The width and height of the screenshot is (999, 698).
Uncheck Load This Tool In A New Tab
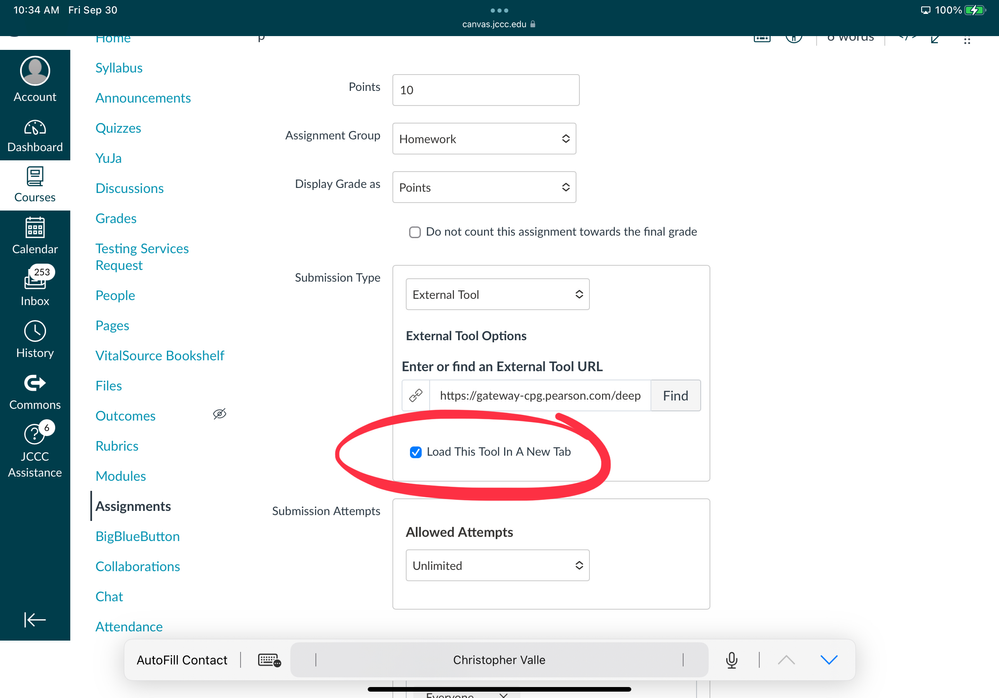click(416, 452)
